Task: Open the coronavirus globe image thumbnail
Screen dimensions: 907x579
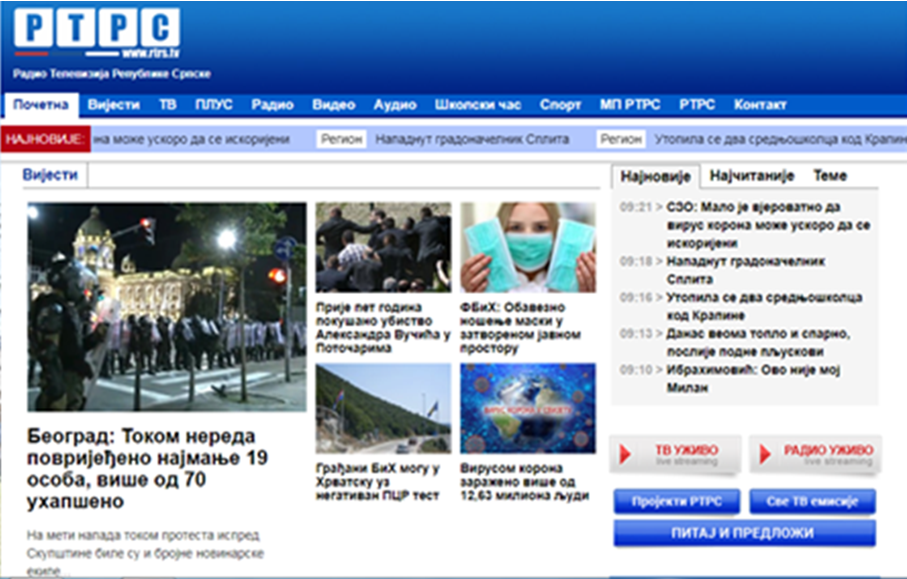Action: pyautogui.click(x=527, y=408)
